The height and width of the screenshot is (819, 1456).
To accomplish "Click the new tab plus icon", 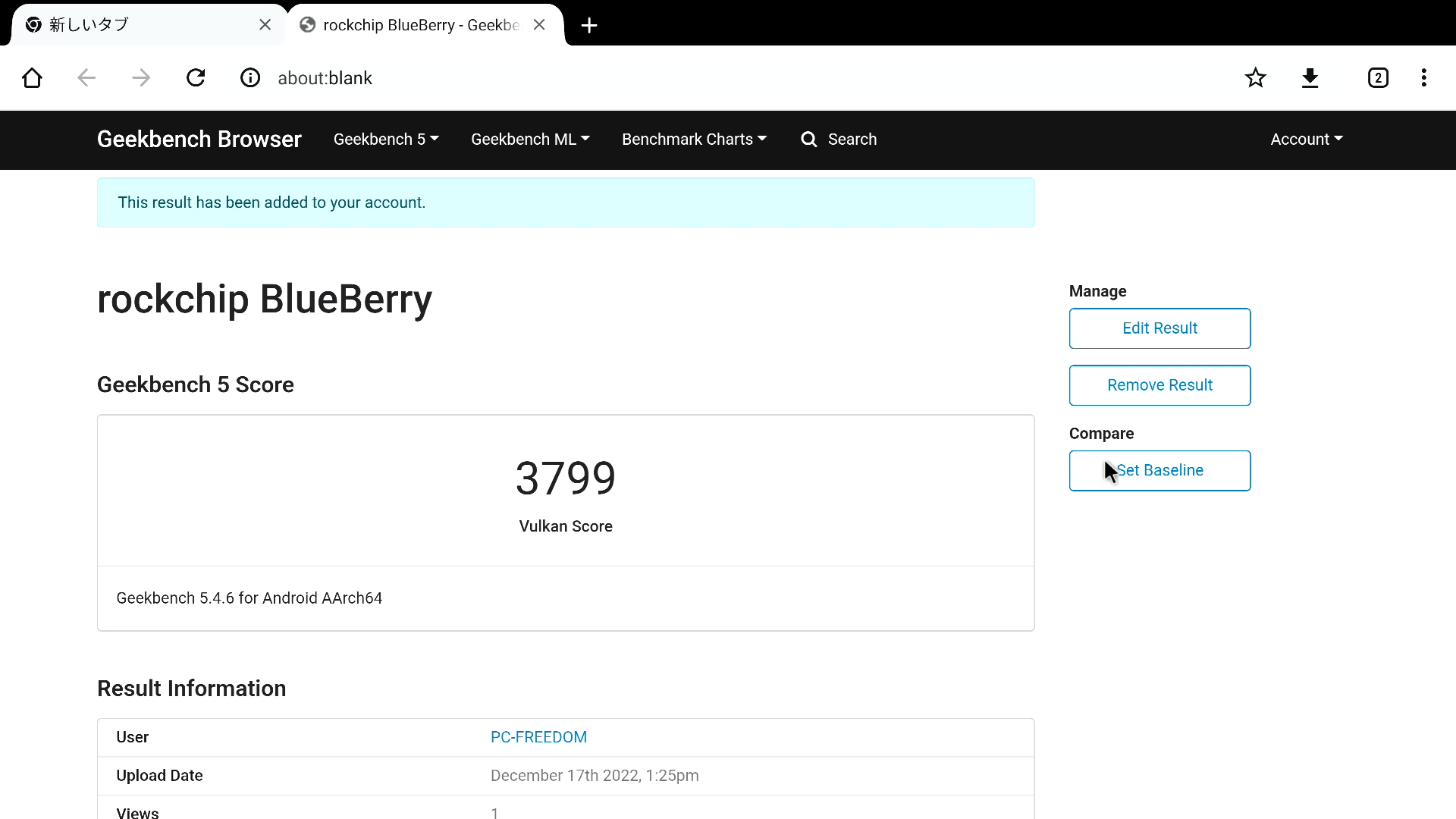I will click(x=589, y=26).
